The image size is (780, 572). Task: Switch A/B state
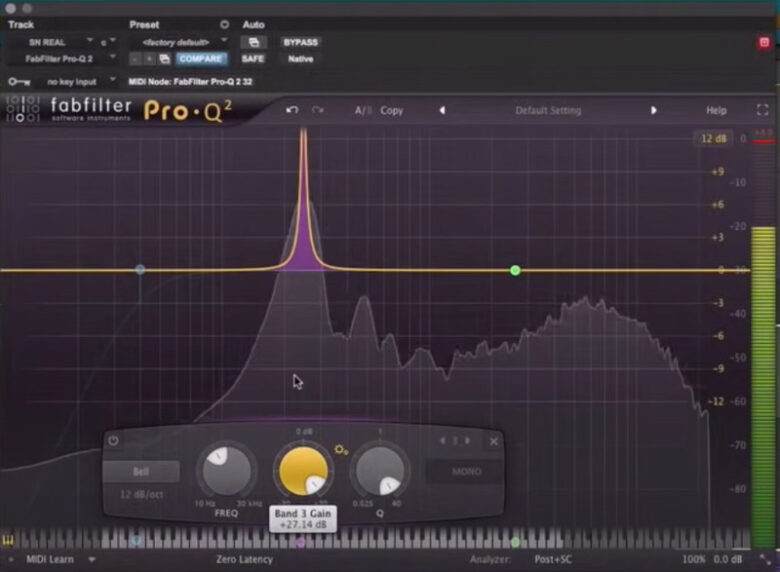(363, 110)
